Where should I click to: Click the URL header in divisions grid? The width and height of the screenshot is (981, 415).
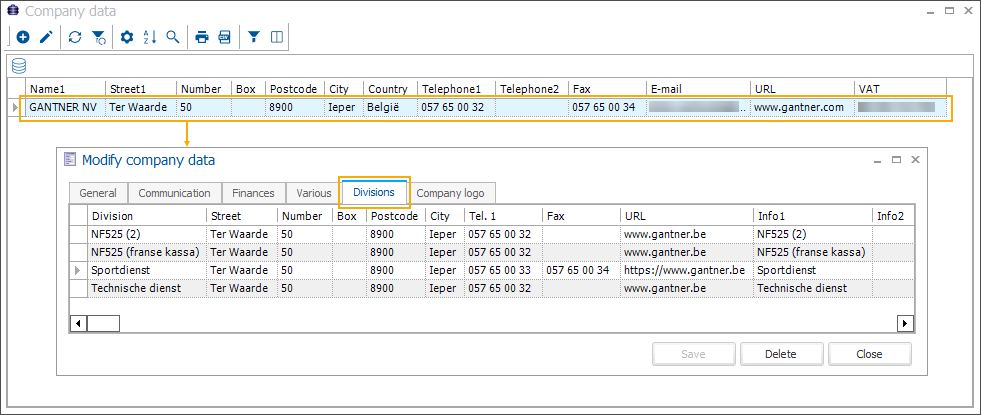click(x=686, y=216)
